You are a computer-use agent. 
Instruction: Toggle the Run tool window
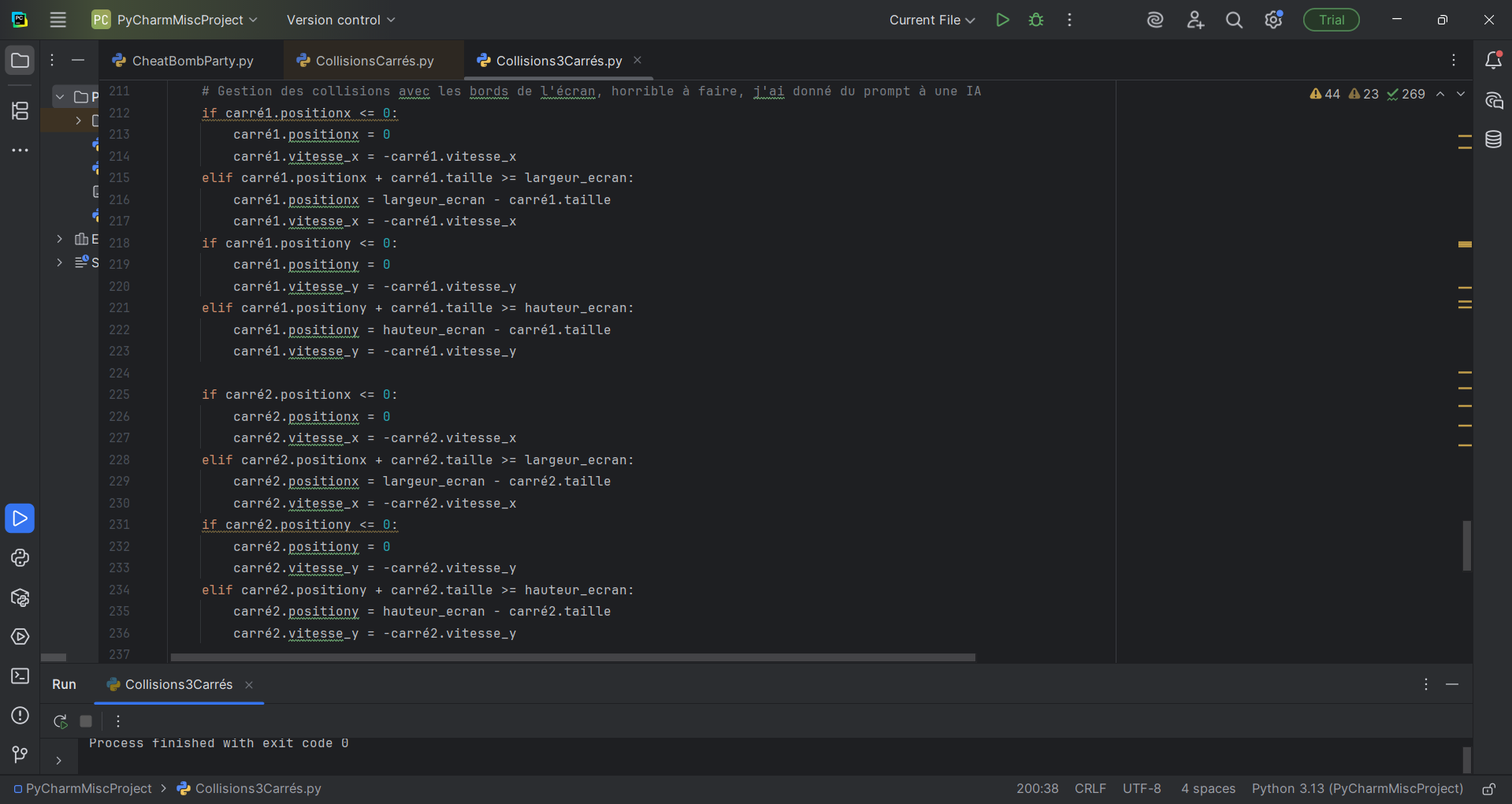pos(20,519)
